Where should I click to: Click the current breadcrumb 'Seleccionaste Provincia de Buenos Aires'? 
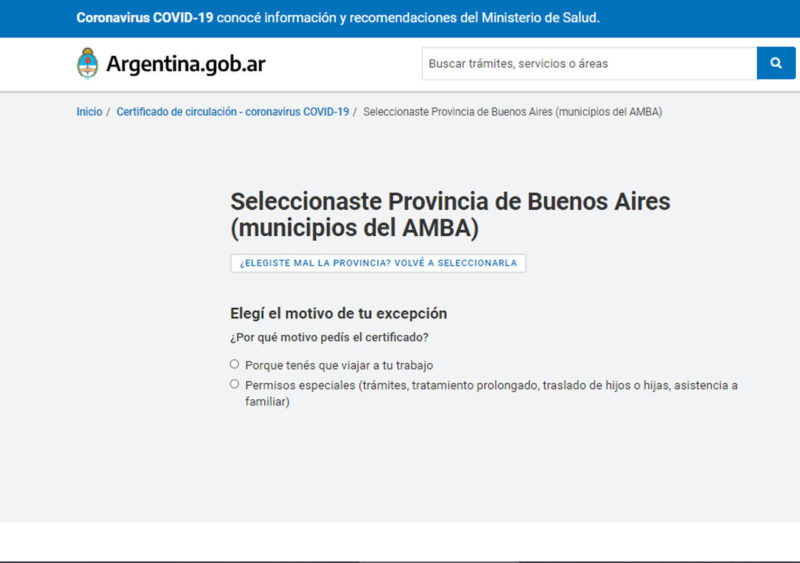coord(512,112)
